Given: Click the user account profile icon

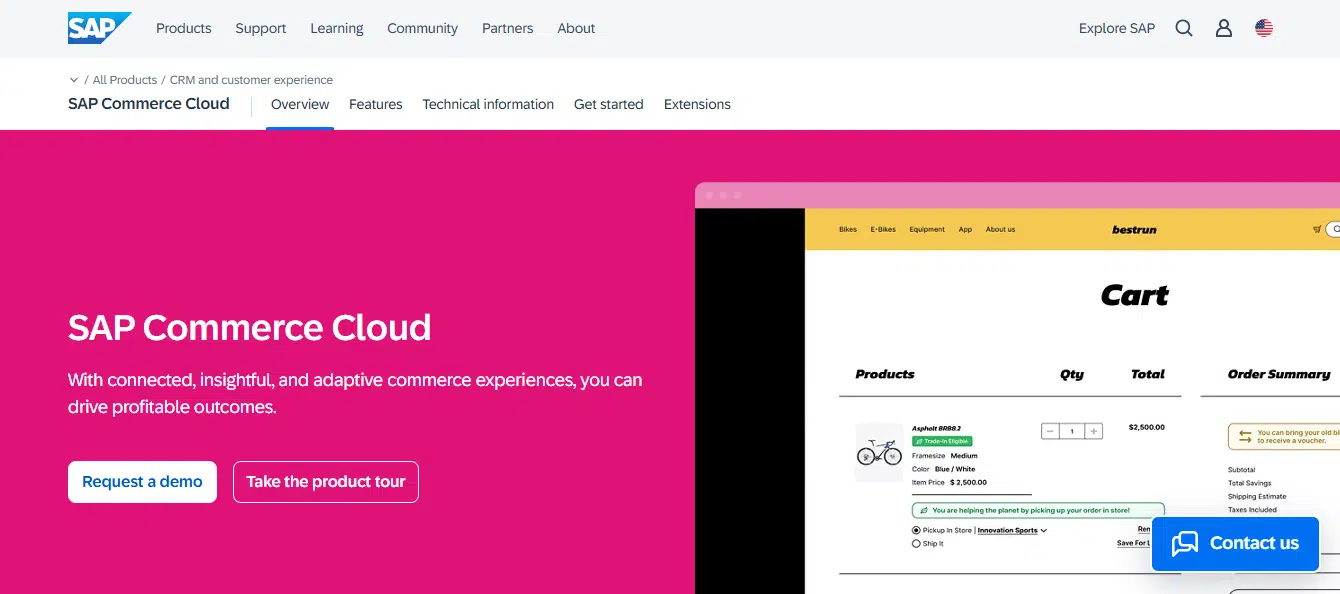Looking at the screenshot, I should tap(1224, 28).
